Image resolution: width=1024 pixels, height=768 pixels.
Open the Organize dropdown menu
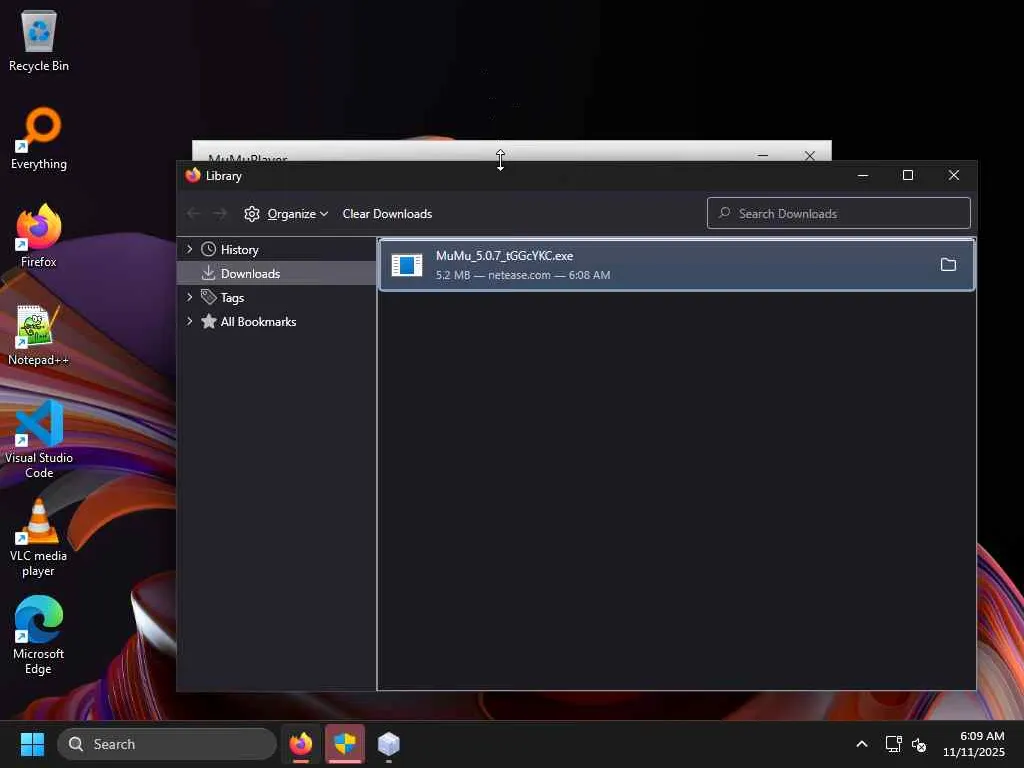[x=287, y=214]
